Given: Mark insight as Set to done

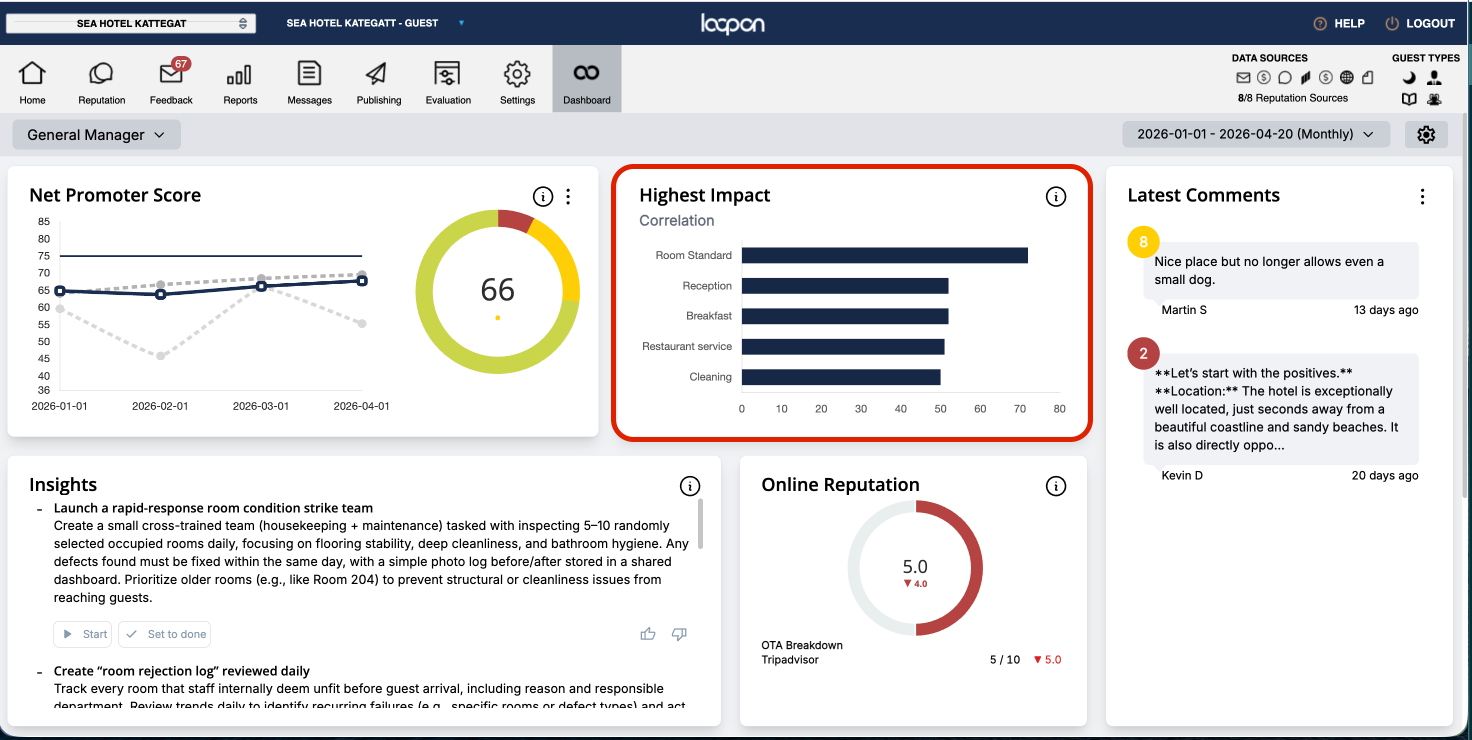Looking at the screenshot, I should pos(165,634).
